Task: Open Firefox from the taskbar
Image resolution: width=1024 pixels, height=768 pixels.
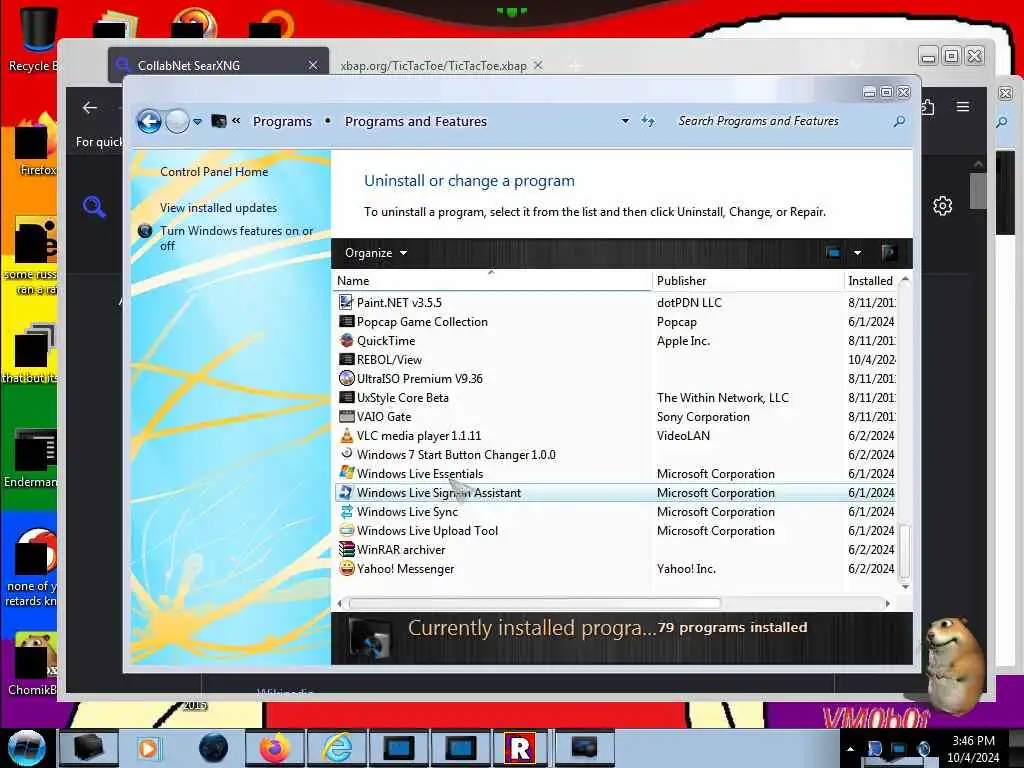Action: pyautogui.click(x=275, y=748)
